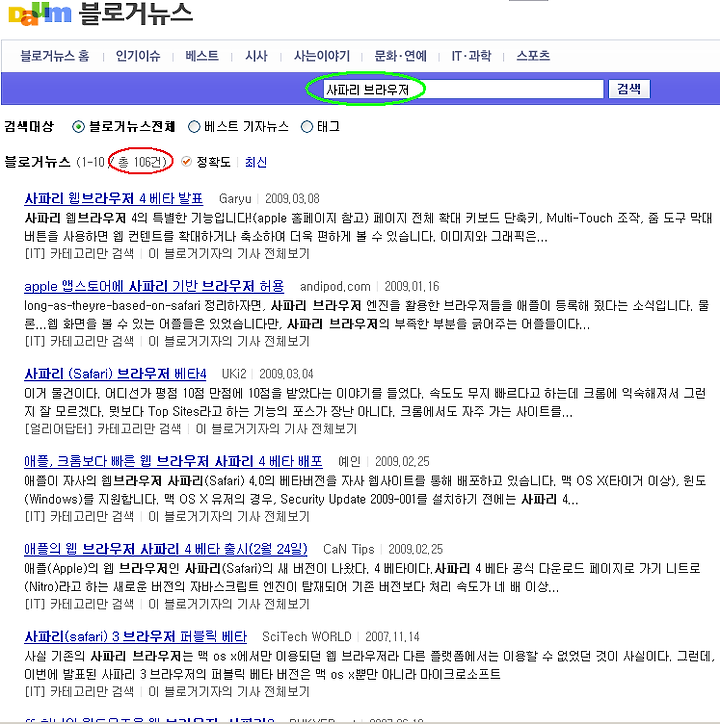This screenshot has width=720, height=724.
Task: Click the Daum logo
Action: tap(40, 15)
